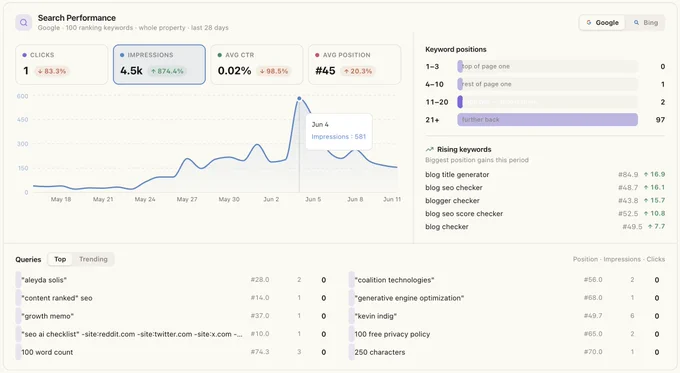Click the Impressions: 581 tooltip value
The width and height of the screenshot is (680, 373).
point(339,137)
